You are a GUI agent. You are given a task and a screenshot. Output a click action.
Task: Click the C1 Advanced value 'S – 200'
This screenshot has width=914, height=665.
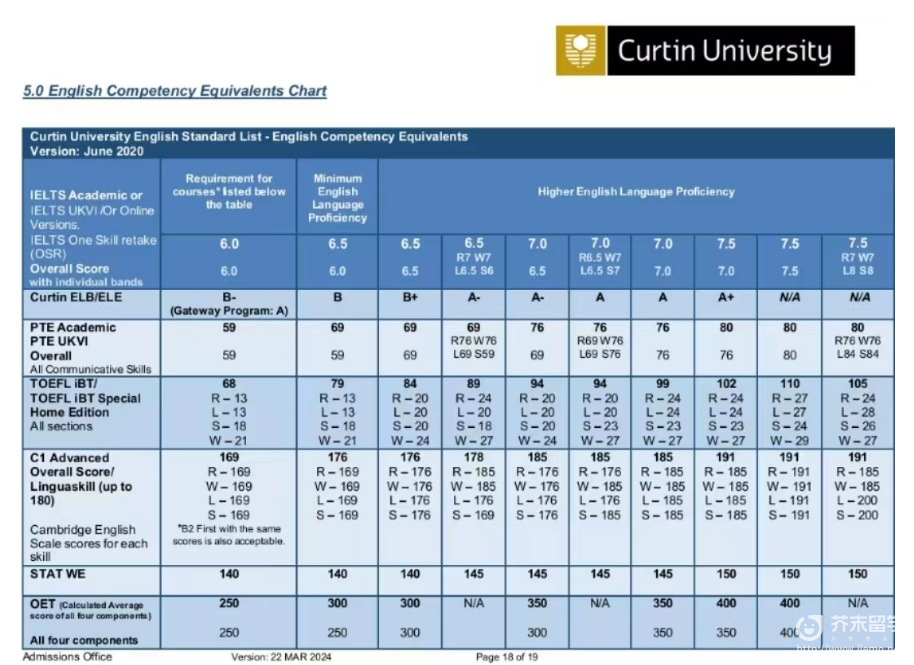(857, 515)
